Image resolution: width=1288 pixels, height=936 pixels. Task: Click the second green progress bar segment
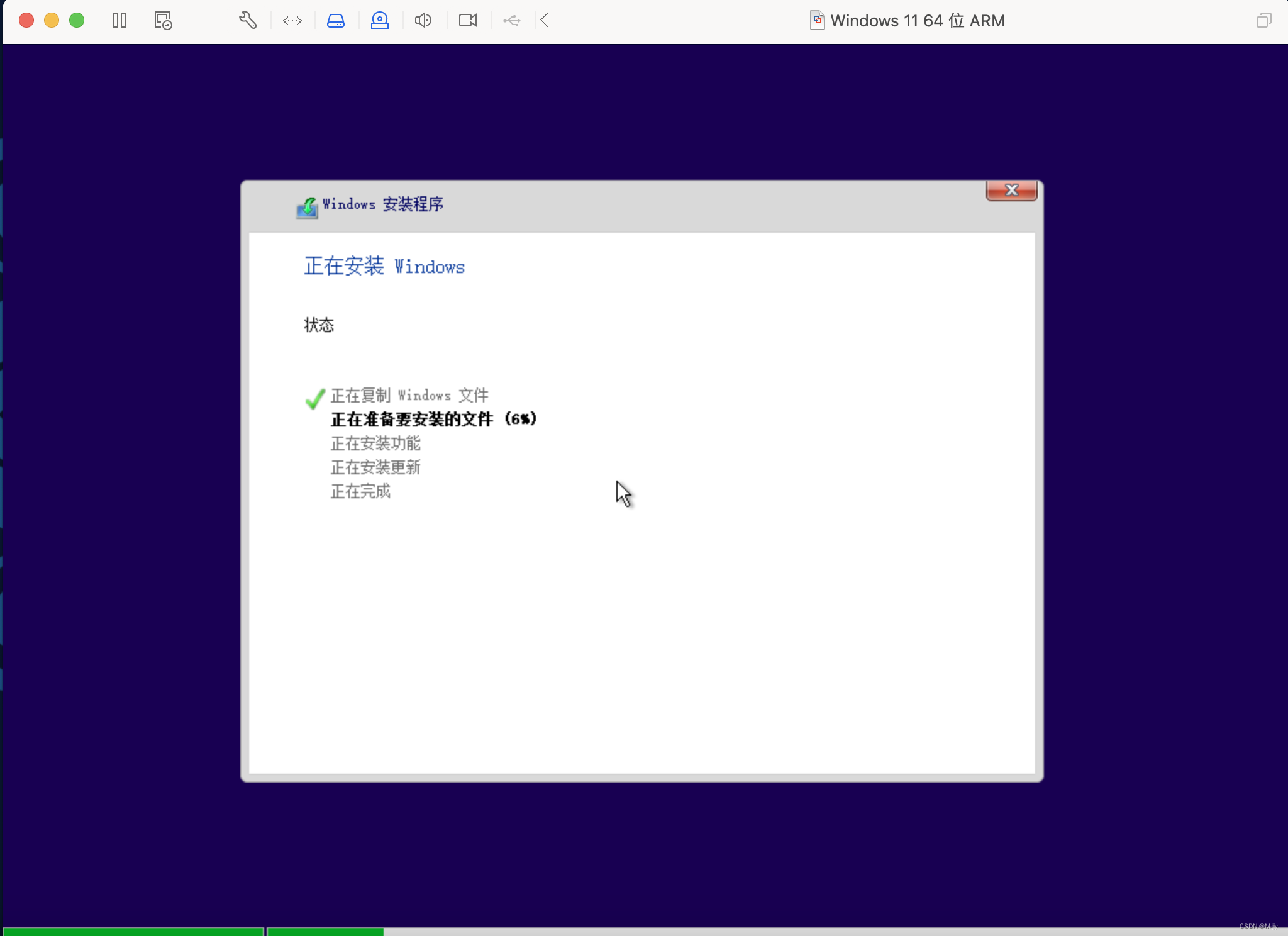click(x=326, y=932)
